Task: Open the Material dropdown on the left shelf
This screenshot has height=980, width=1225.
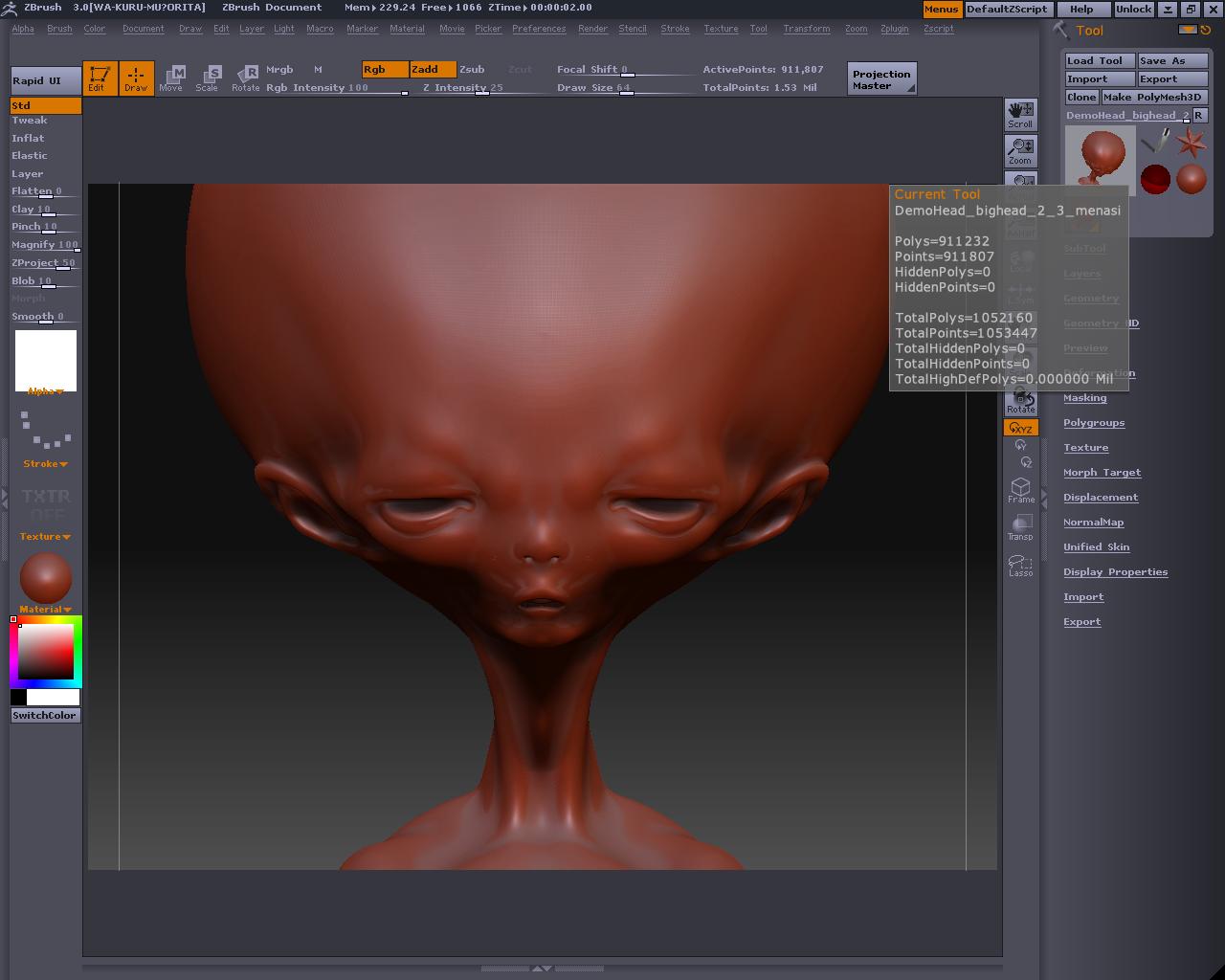Action: [x=46, y=610]
